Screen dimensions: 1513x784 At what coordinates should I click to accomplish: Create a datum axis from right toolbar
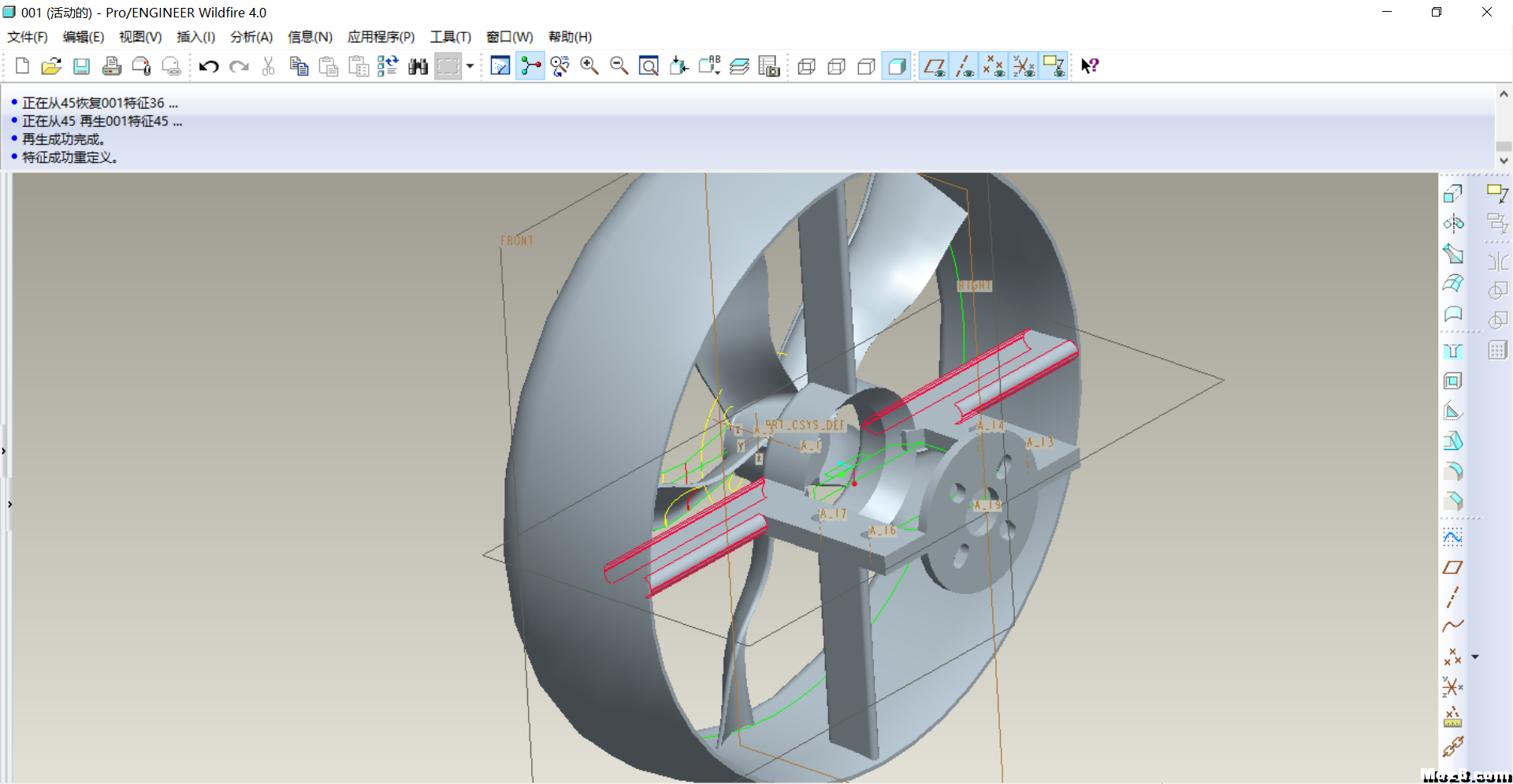tap(1453, 597)
